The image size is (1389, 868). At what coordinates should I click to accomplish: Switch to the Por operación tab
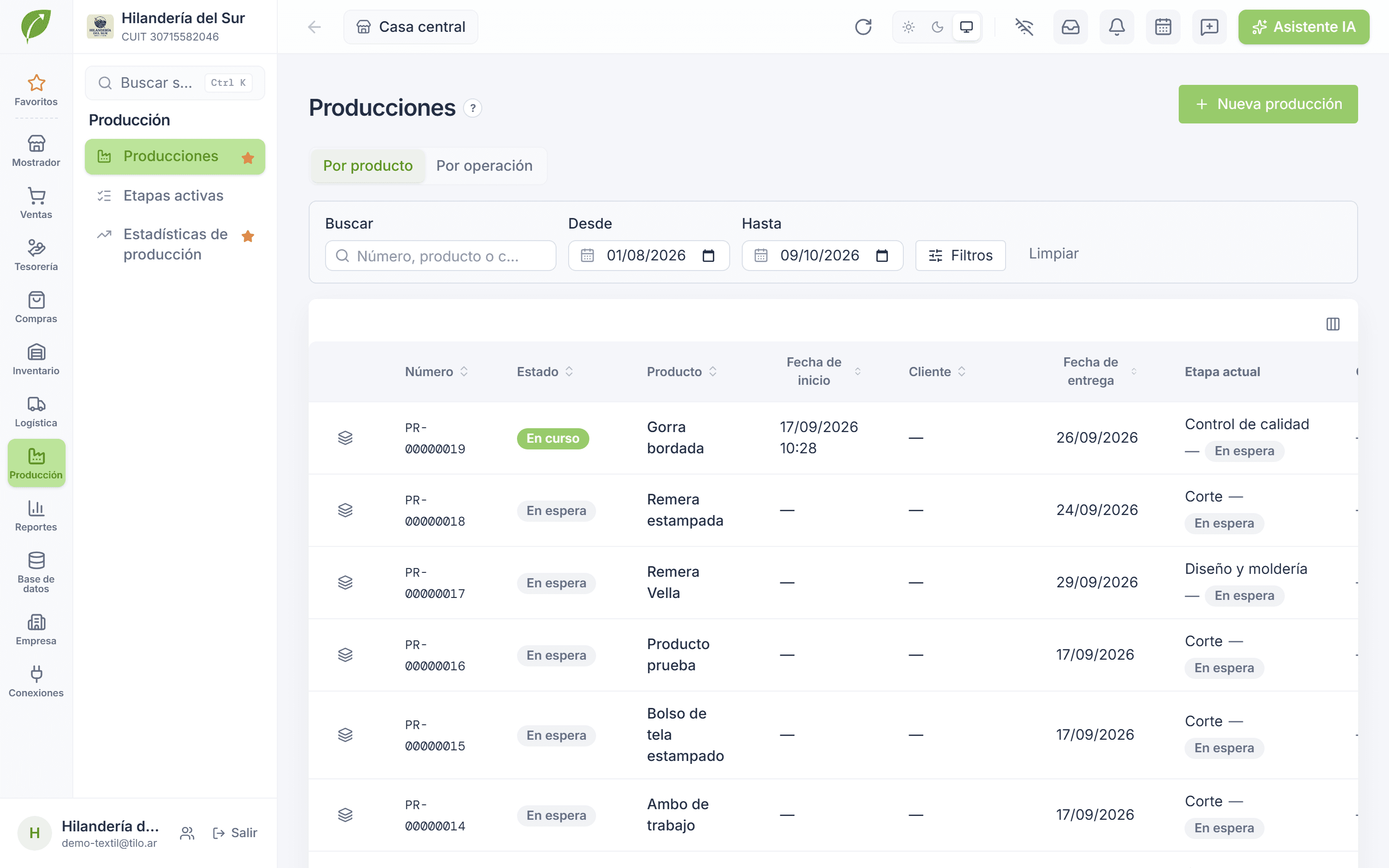tap(484, 166)
